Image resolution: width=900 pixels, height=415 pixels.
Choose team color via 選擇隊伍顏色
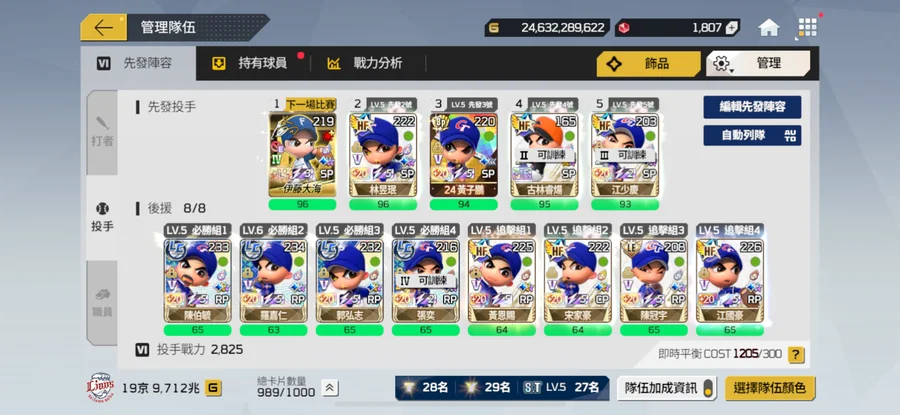pyautogui.click(x=770, y=388)
